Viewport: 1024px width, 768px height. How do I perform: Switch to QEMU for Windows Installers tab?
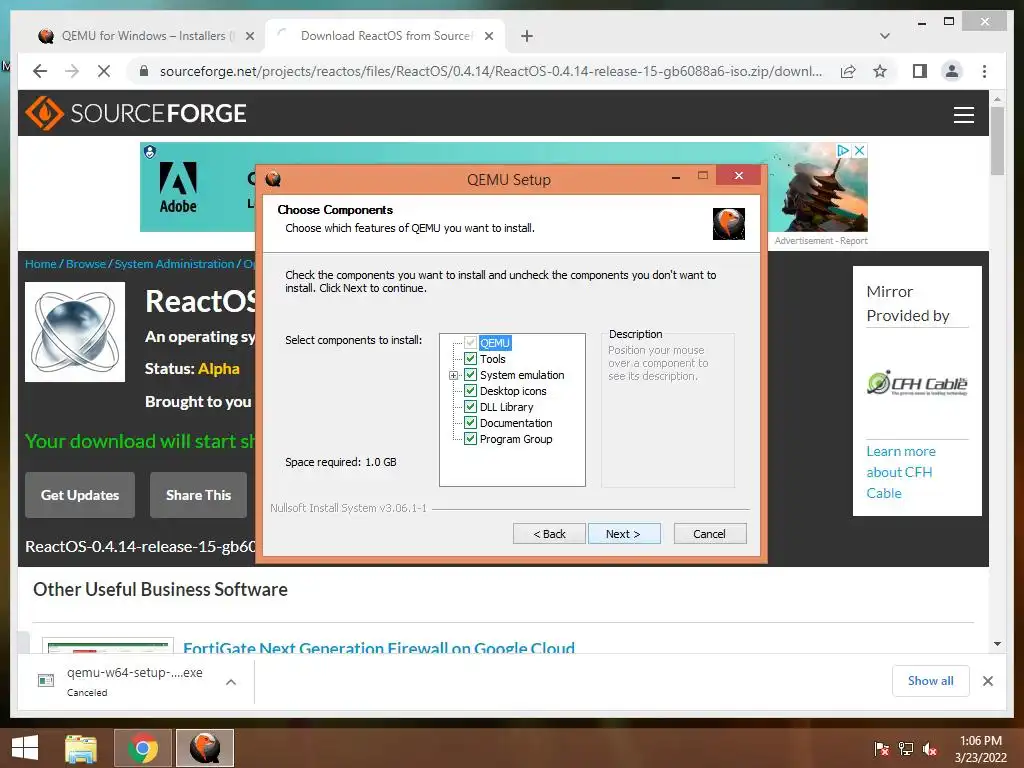tap(146, 36)
